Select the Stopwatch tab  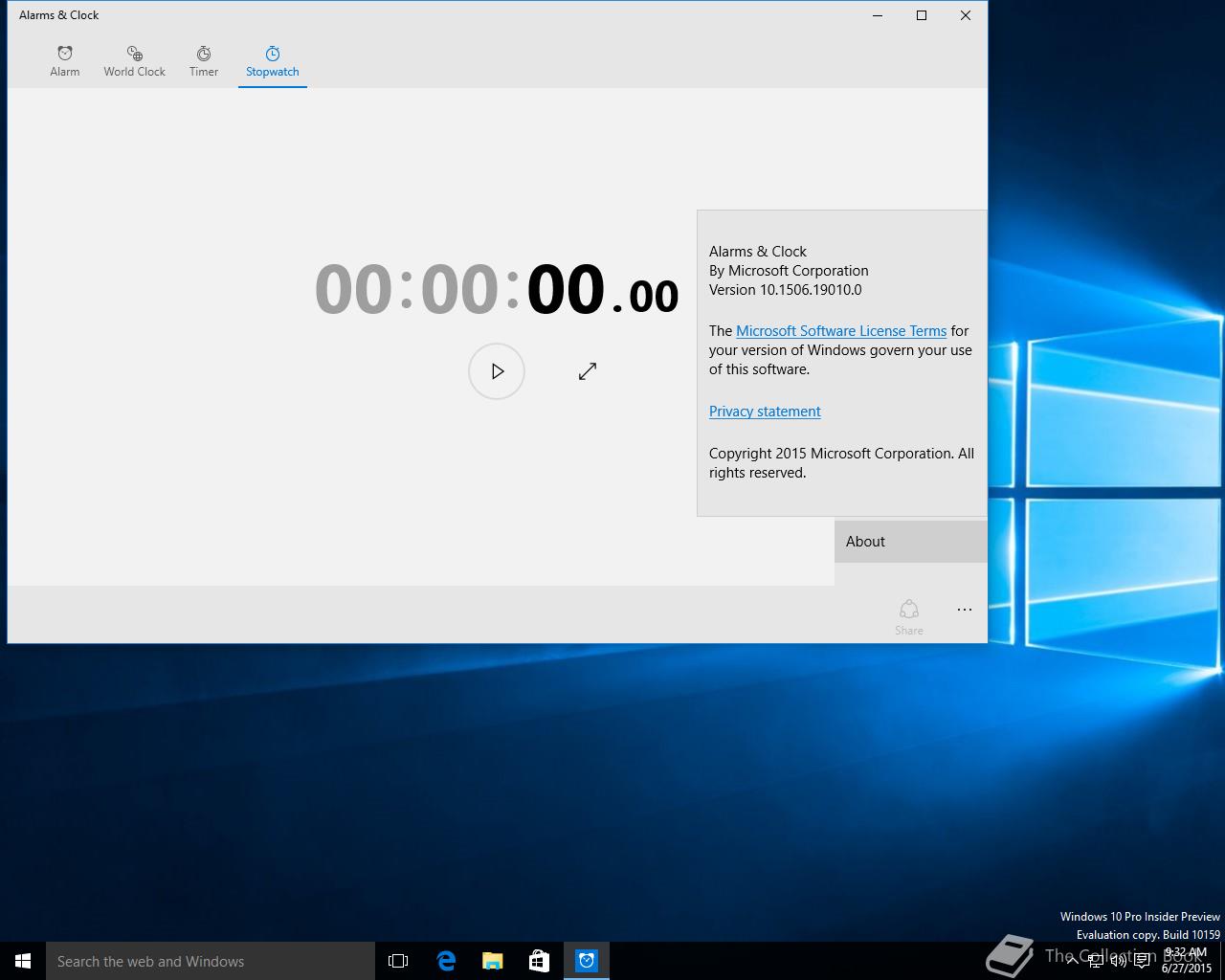tap(273, 62)
